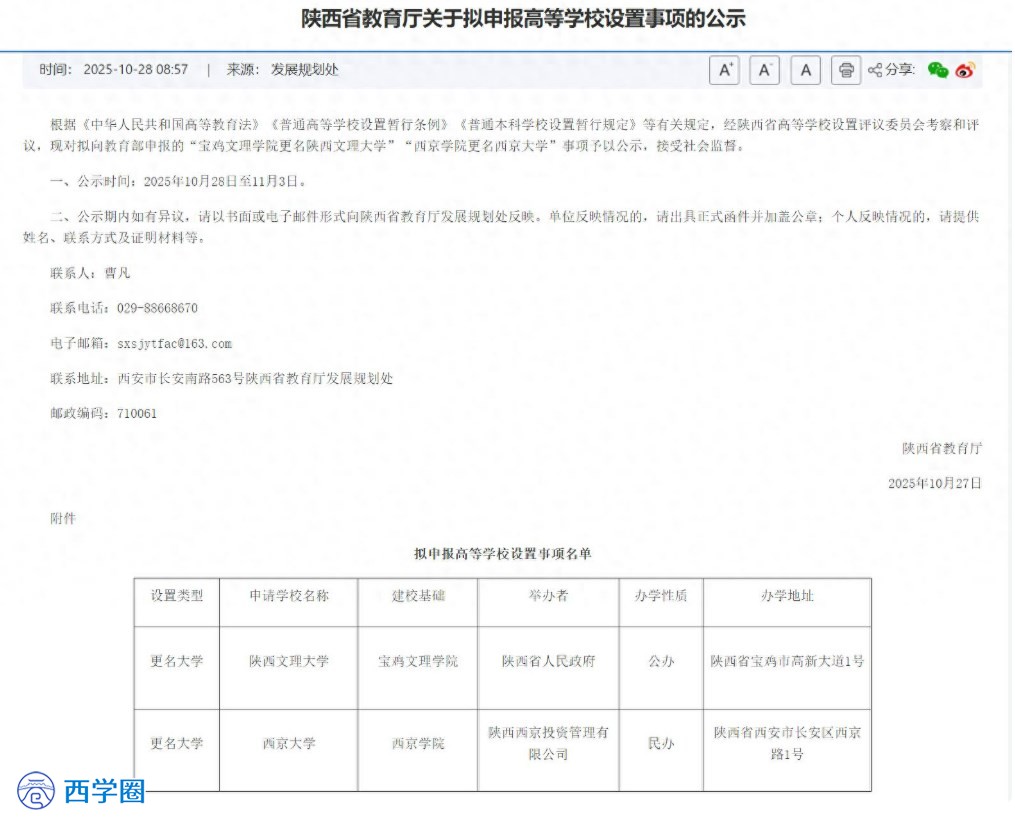Select the 陕西文理大学 table cell
Viewport: 1015px width, 819px height.
click(x=289, y=661)
